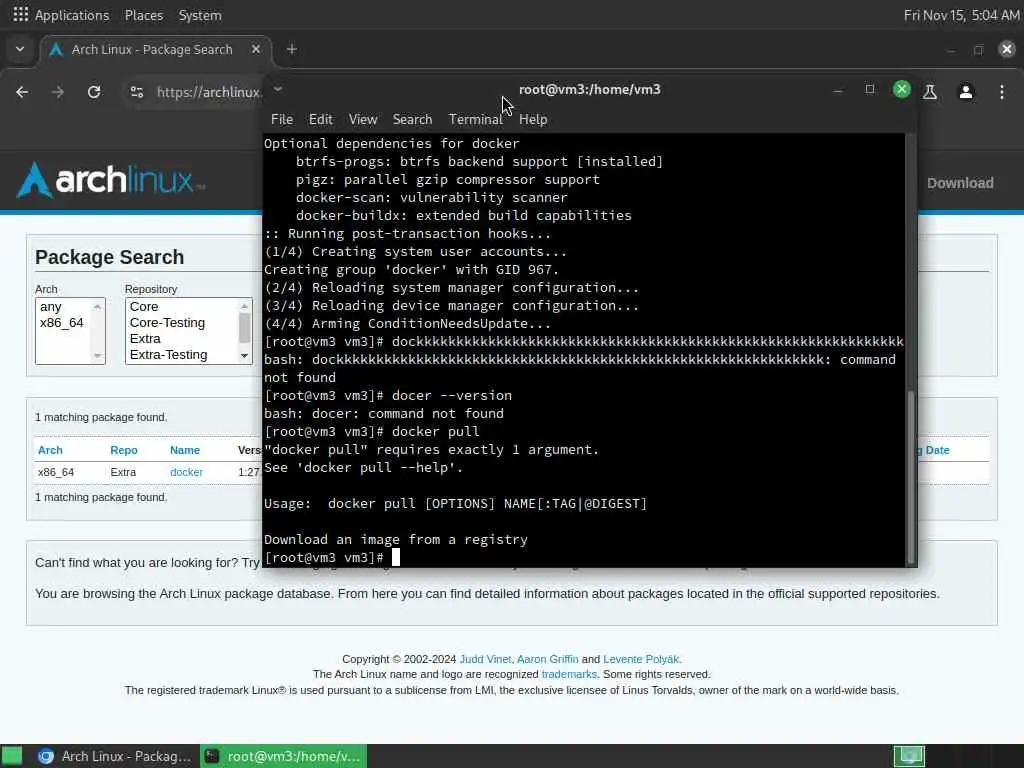The image size is (1024, 768).
Task: Click down arrow of Repository listbox
Action: pyautogui.click(x=244, y=356)
